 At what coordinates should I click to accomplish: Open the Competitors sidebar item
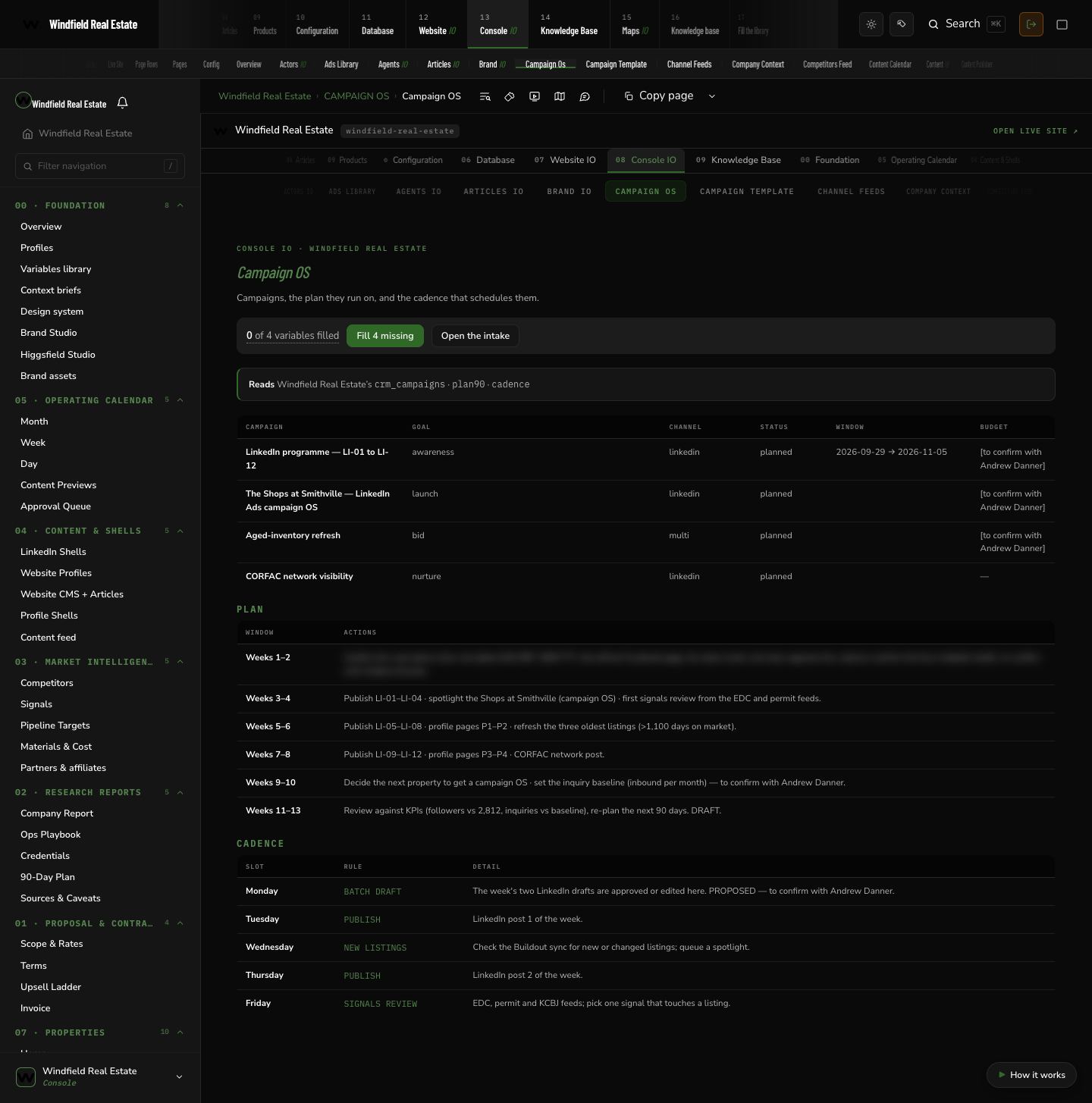click(47, 683)
